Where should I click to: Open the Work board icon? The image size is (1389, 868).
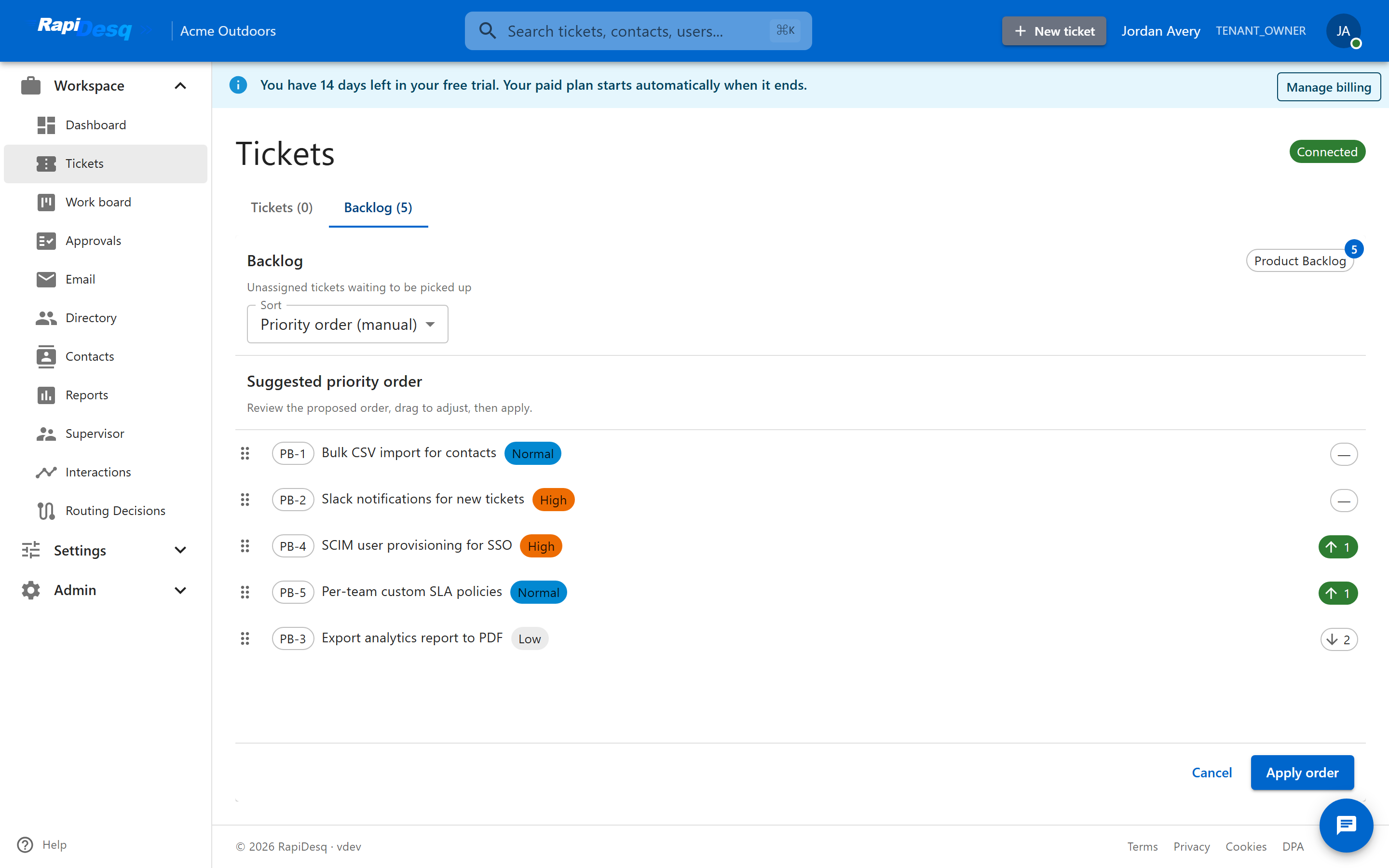pyautogui.click(x=46, y=202)
